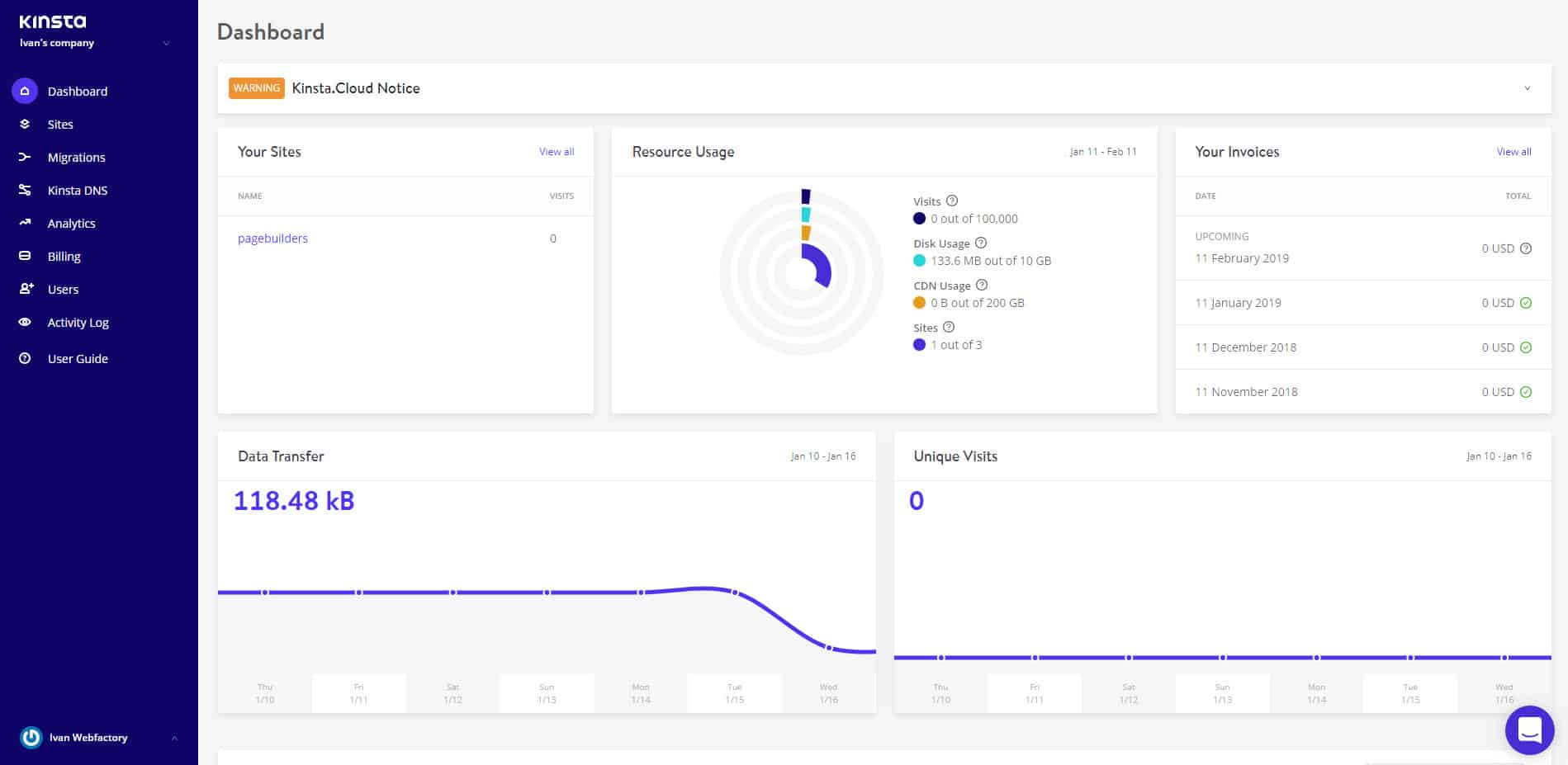Image resolution: width=1568 pixels, height=765 pixels.
Task: Click the orange WARNING badge
Action: click(257, 88)
